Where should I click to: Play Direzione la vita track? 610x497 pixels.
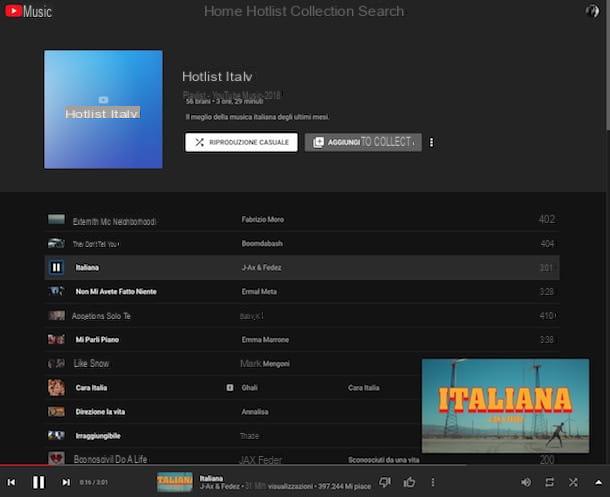[100, 412]
